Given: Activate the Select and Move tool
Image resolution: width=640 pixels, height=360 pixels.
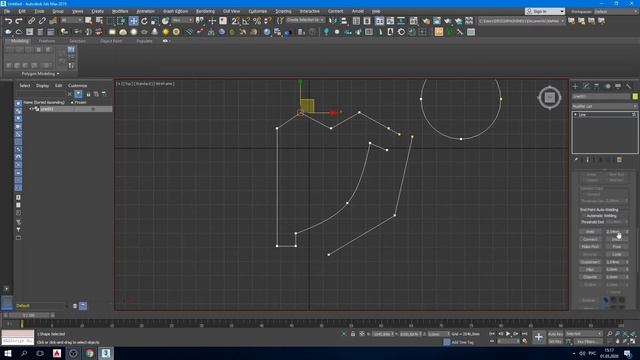Looking at the screenshot, I should pos(133,21).
